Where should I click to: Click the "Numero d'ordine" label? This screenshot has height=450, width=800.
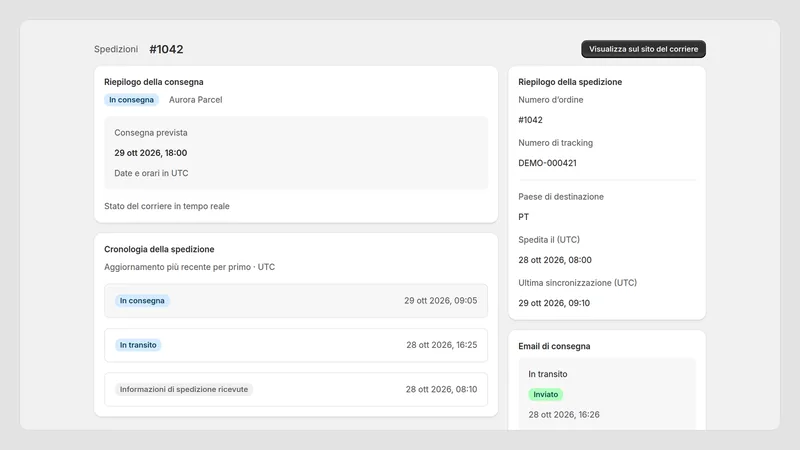(x=551, y=99)
